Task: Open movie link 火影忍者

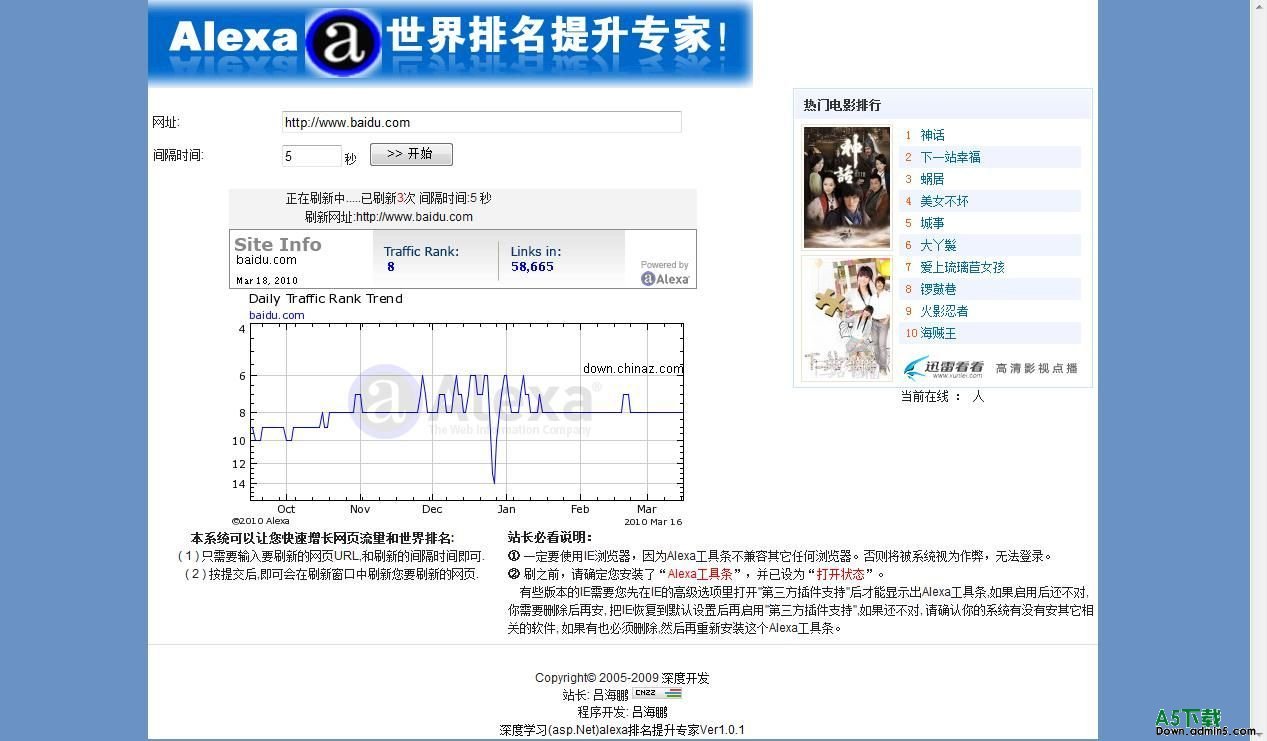Action: (x=944, y=311)
